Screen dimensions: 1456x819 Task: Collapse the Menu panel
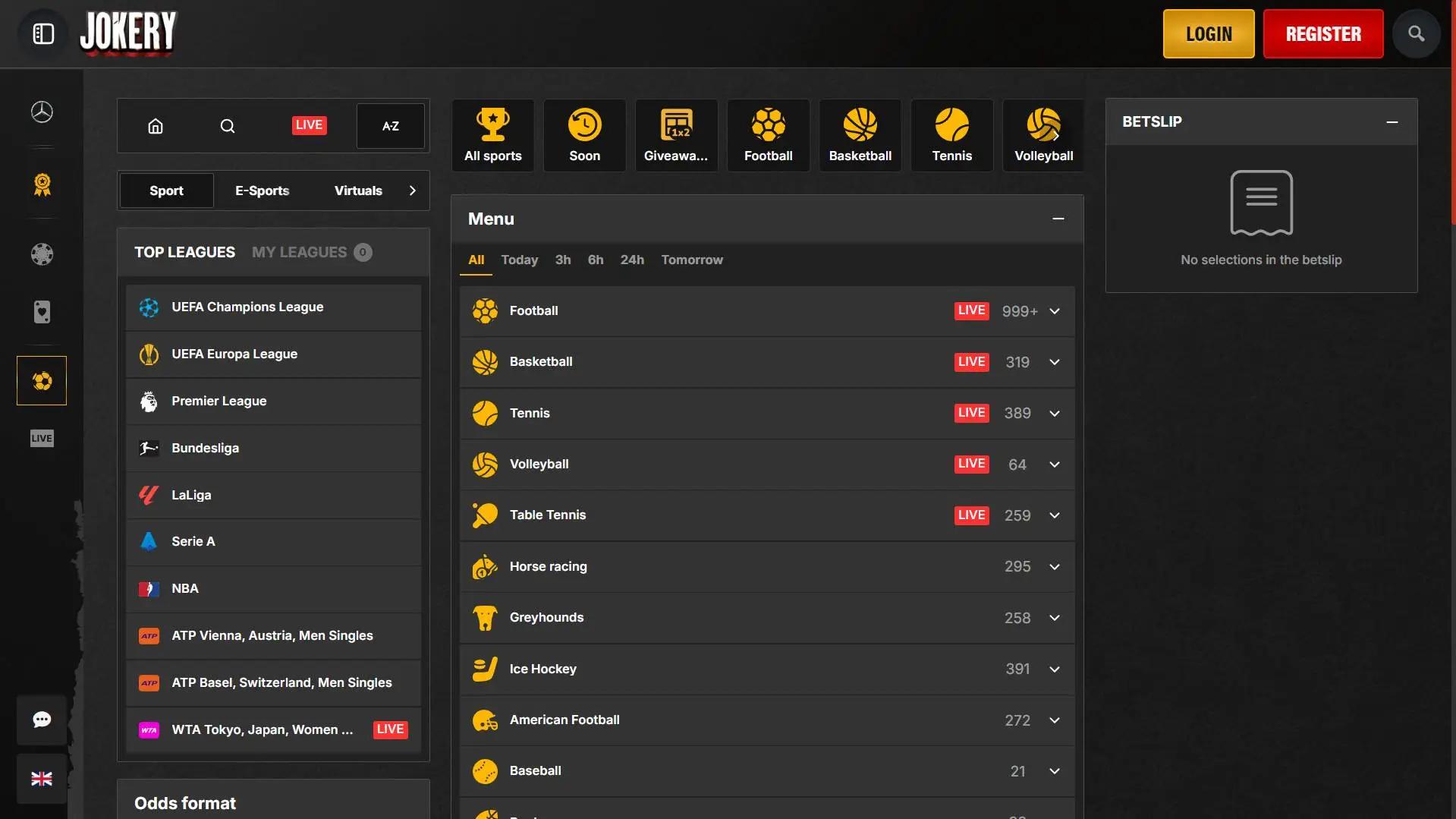click(x=1058, y=219)
